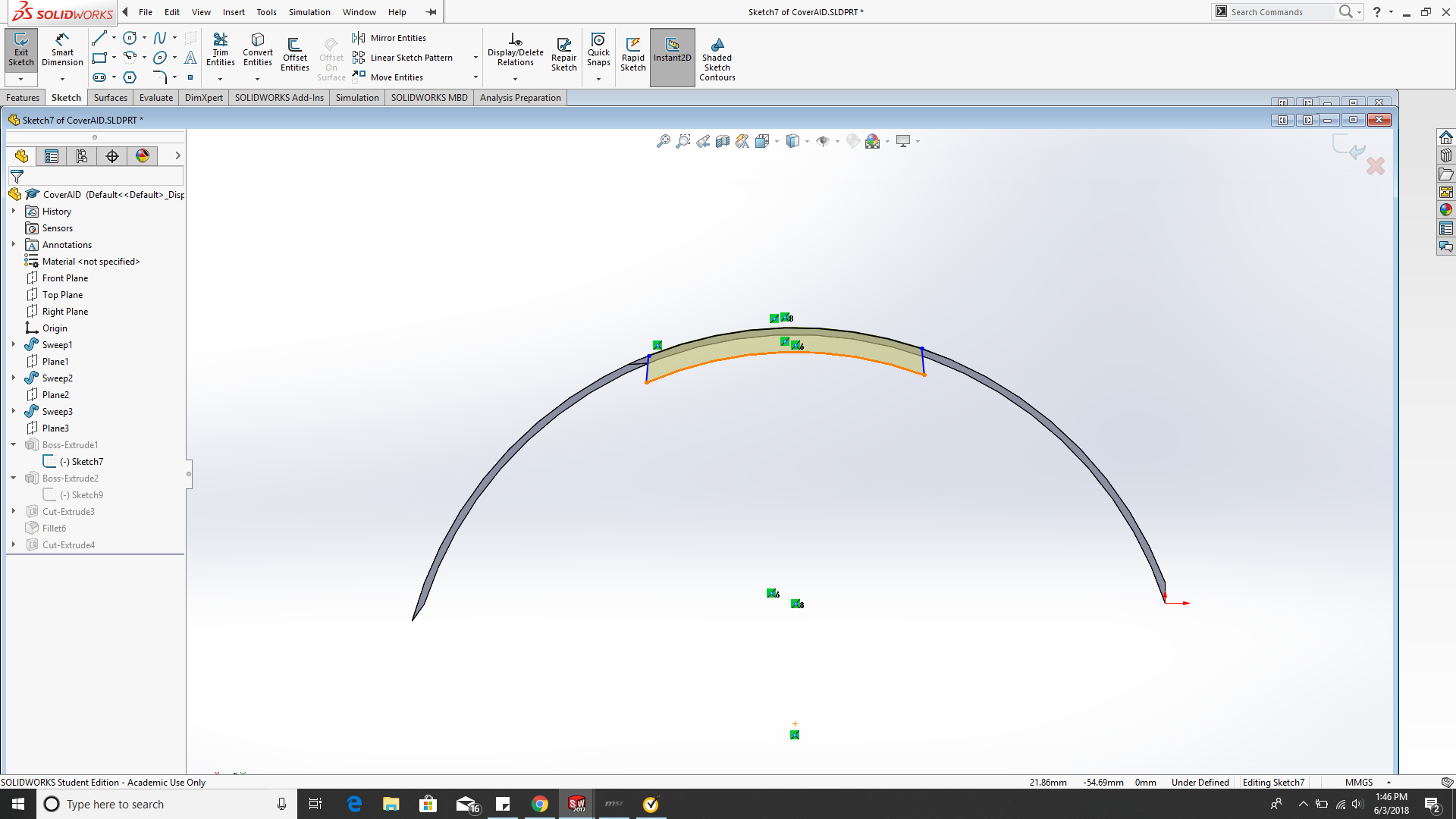Select the Ellipse sketch tool
1456x819 pixels.
coord(160,58)
